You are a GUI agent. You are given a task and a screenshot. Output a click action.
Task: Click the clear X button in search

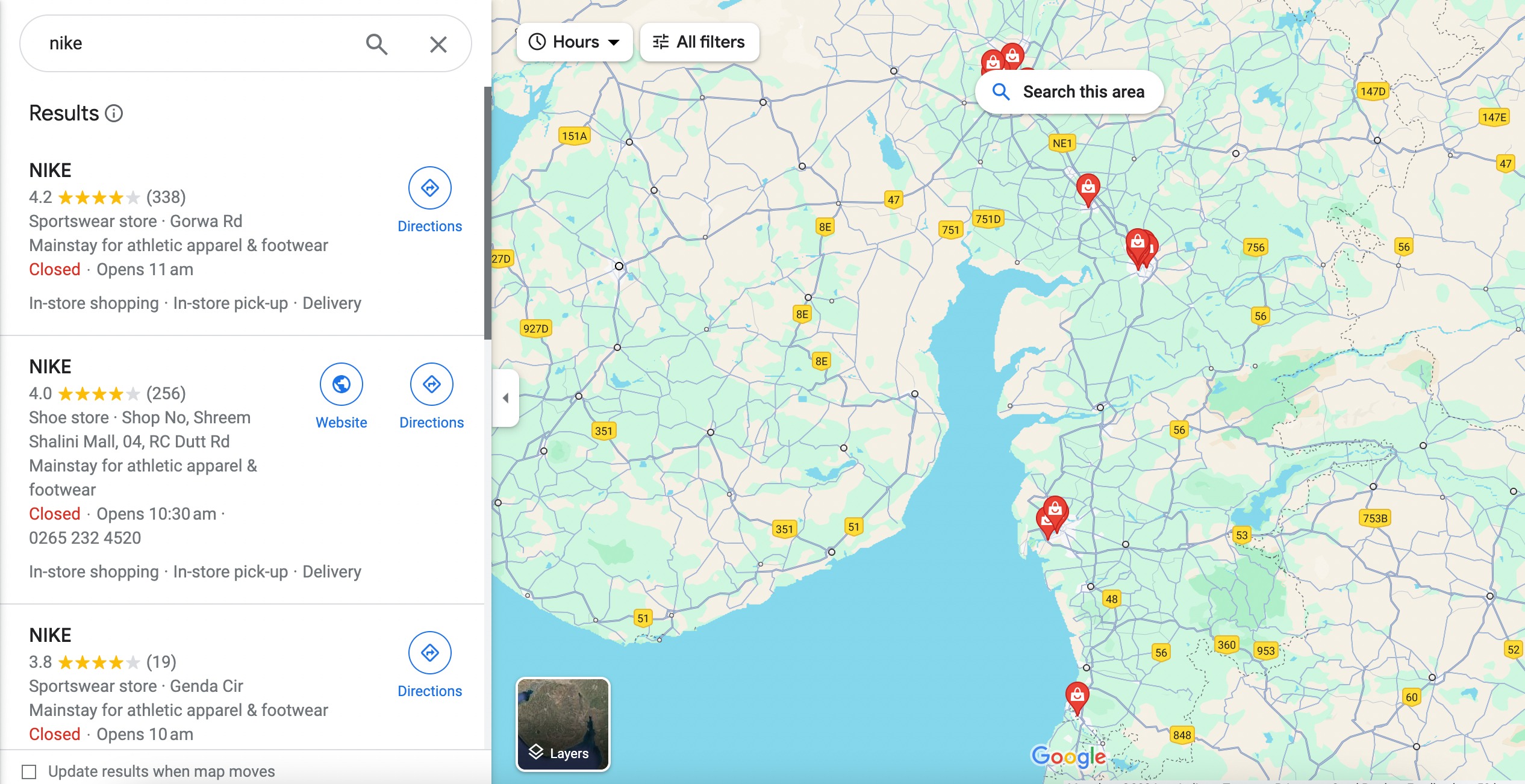coord(437,44)
